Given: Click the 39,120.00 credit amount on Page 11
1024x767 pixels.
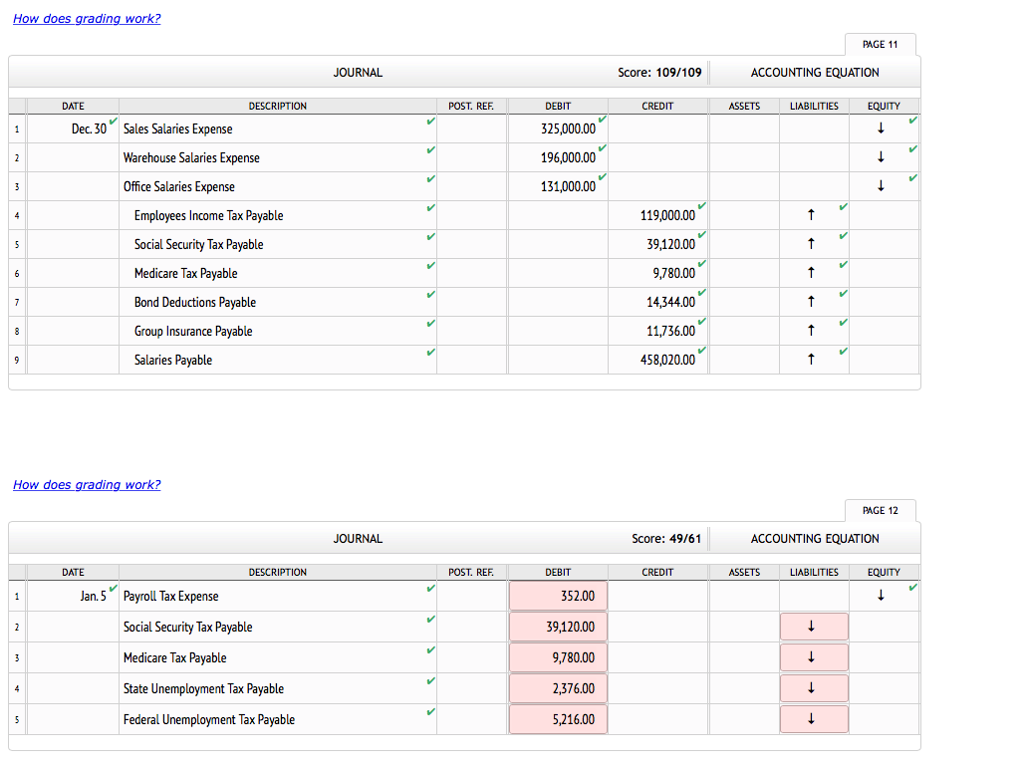Looking at the screenshot, I should (x=671, y=244).
